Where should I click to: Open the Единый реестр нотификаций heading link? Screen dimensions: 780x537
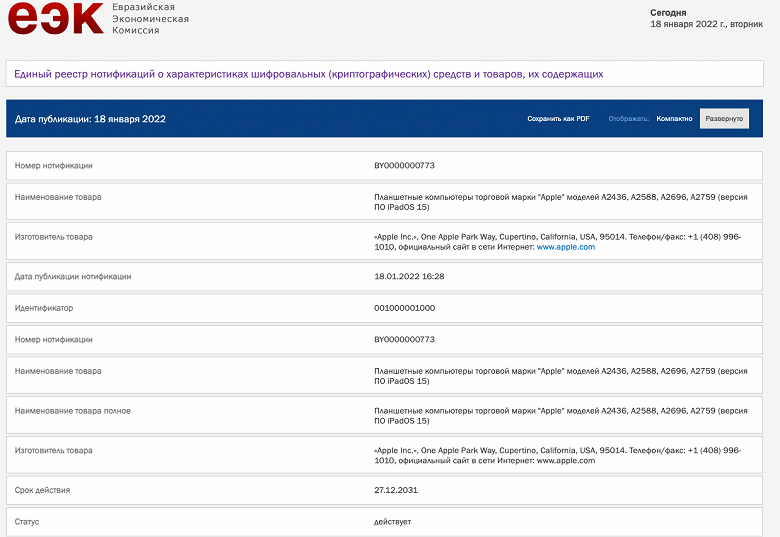pos(308,74)
